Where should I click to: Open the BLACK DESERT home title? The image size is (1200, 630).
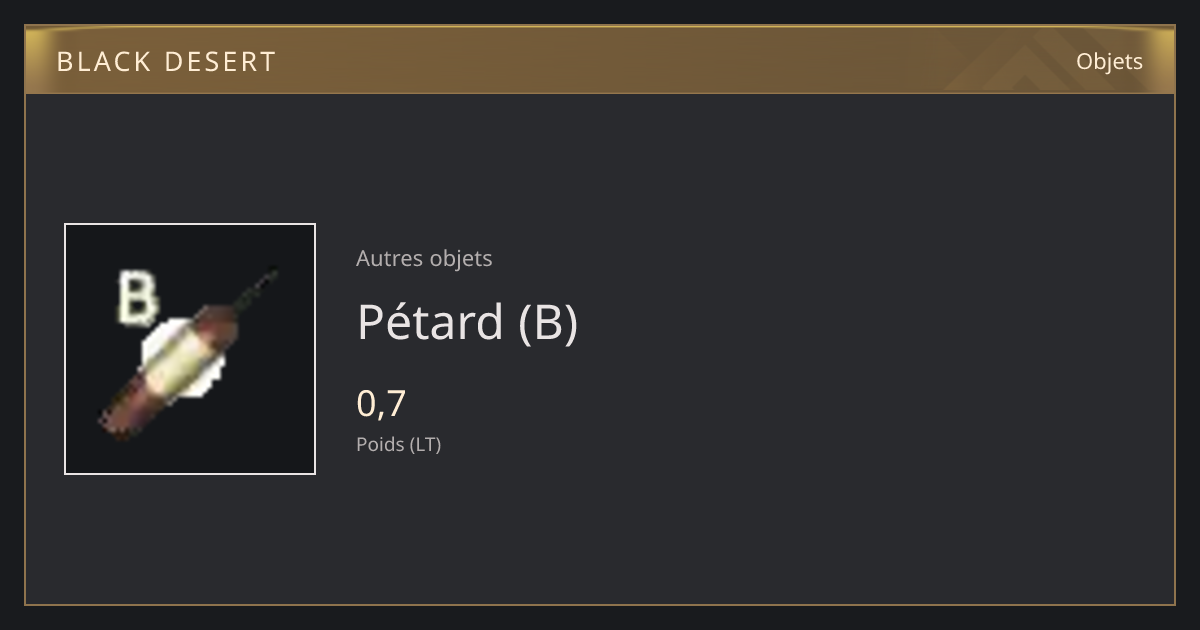coord(166,62)
